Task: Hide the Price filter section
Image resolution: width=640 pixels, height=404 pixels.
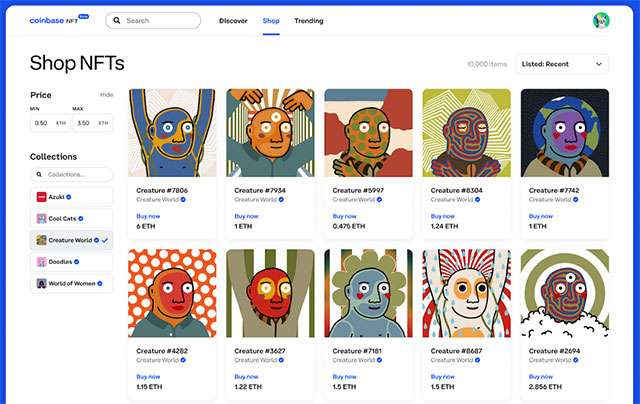Action: [106, 94]
